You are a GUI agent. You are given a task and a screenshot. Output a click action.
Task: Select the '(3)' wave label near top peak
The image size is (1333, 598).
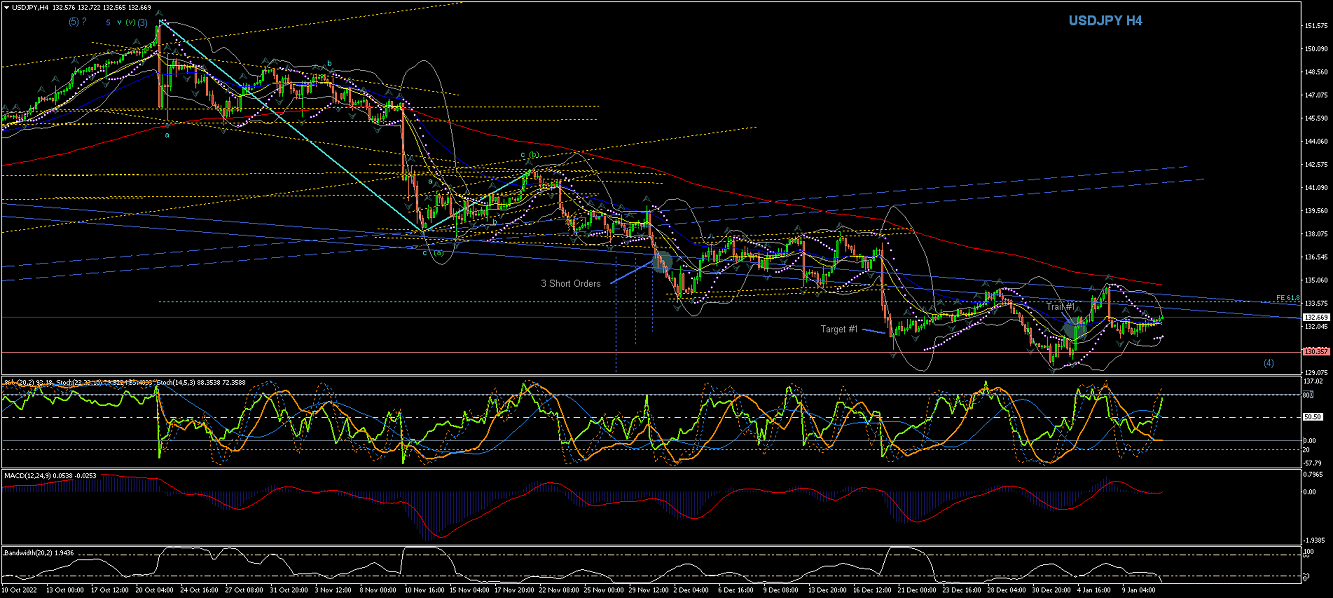[x=143, y=21]
